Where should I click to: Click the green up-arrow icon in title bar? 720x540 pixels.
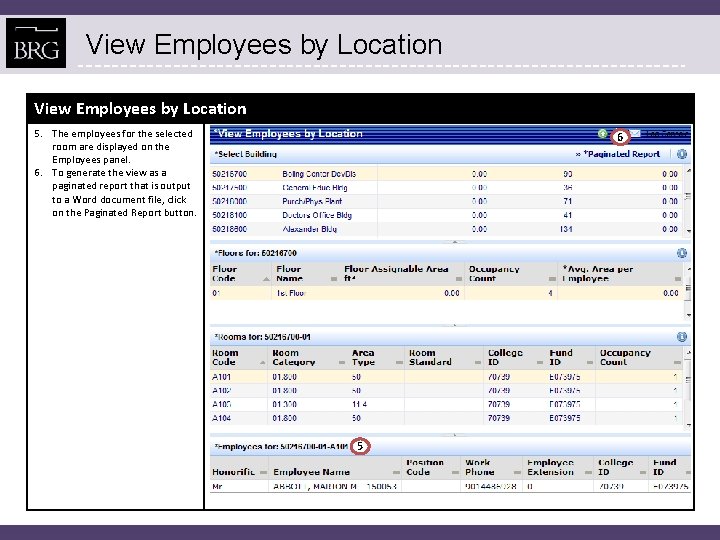coord(602,134)
